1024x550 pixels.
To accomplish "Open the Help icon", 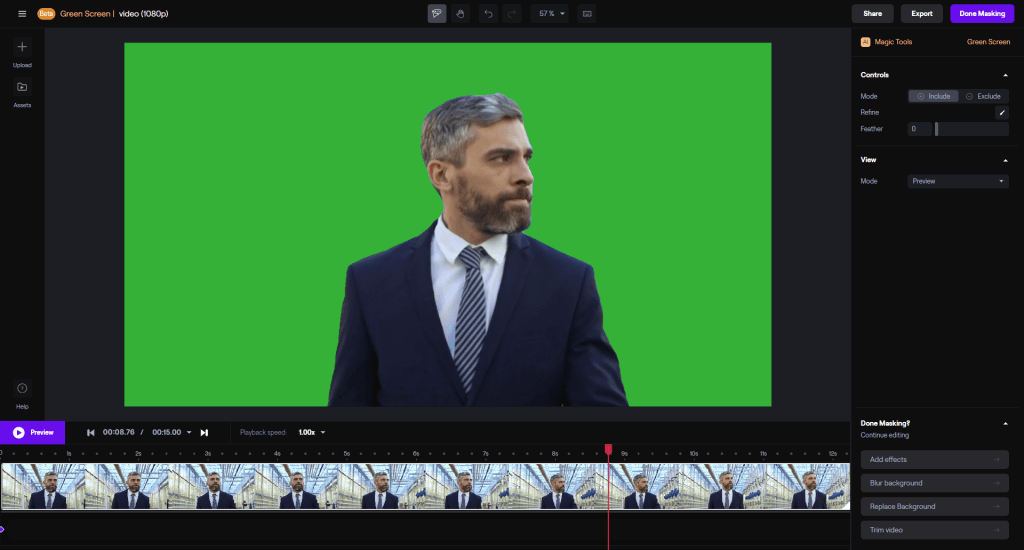I will (x=22, y=389).
